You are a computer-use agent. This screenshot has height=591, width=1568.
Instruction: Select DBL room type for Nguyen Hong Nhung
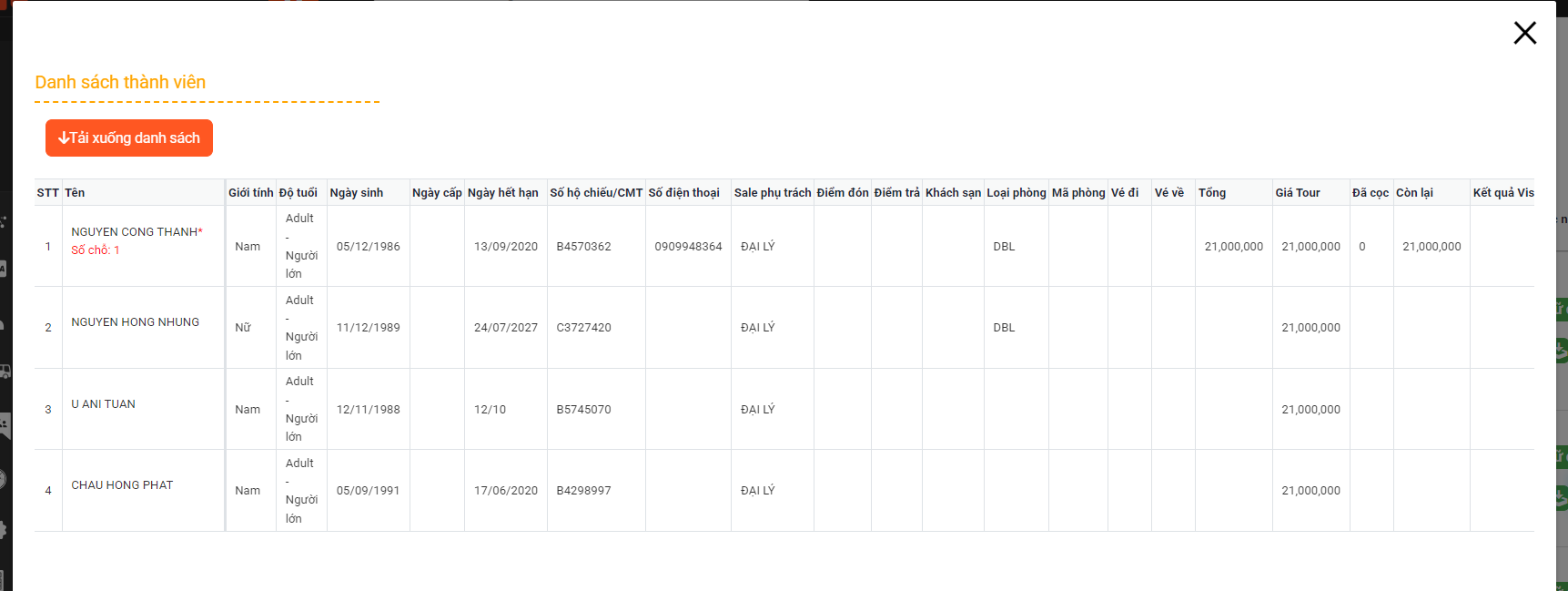[x=1004, y=328]
